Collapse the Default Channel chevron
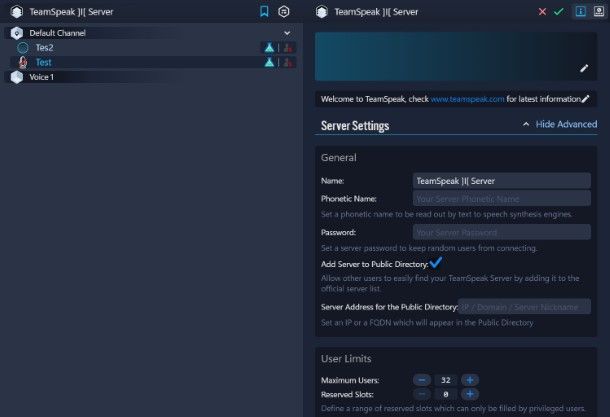 287,33
